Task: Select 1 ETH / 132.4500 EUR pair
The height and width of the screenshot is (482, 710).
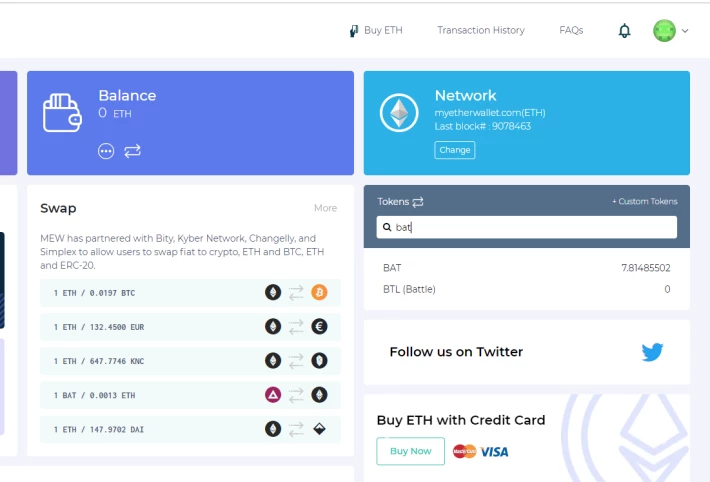Action: tap(190, 327)
